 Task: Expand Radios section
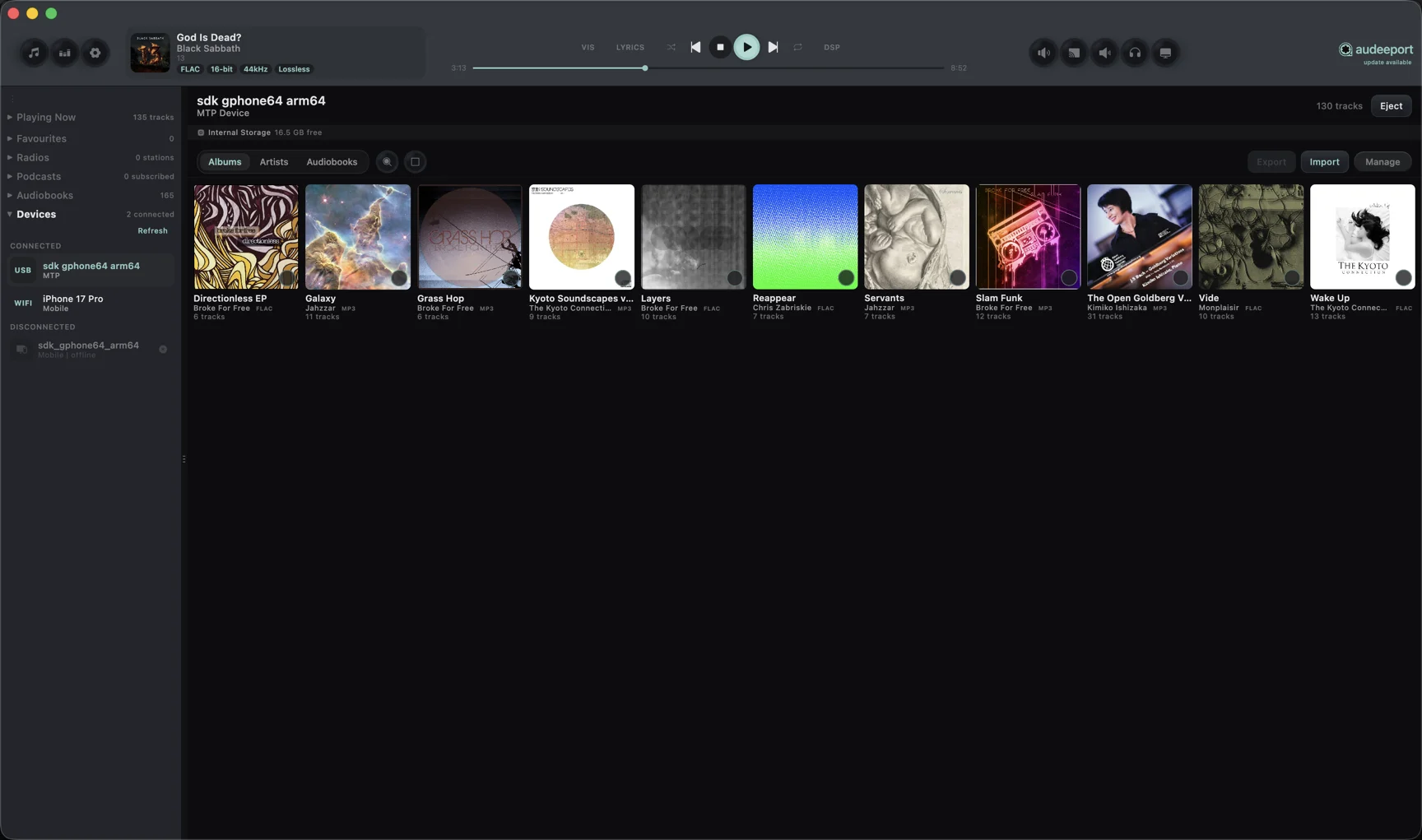coord(91,158)
